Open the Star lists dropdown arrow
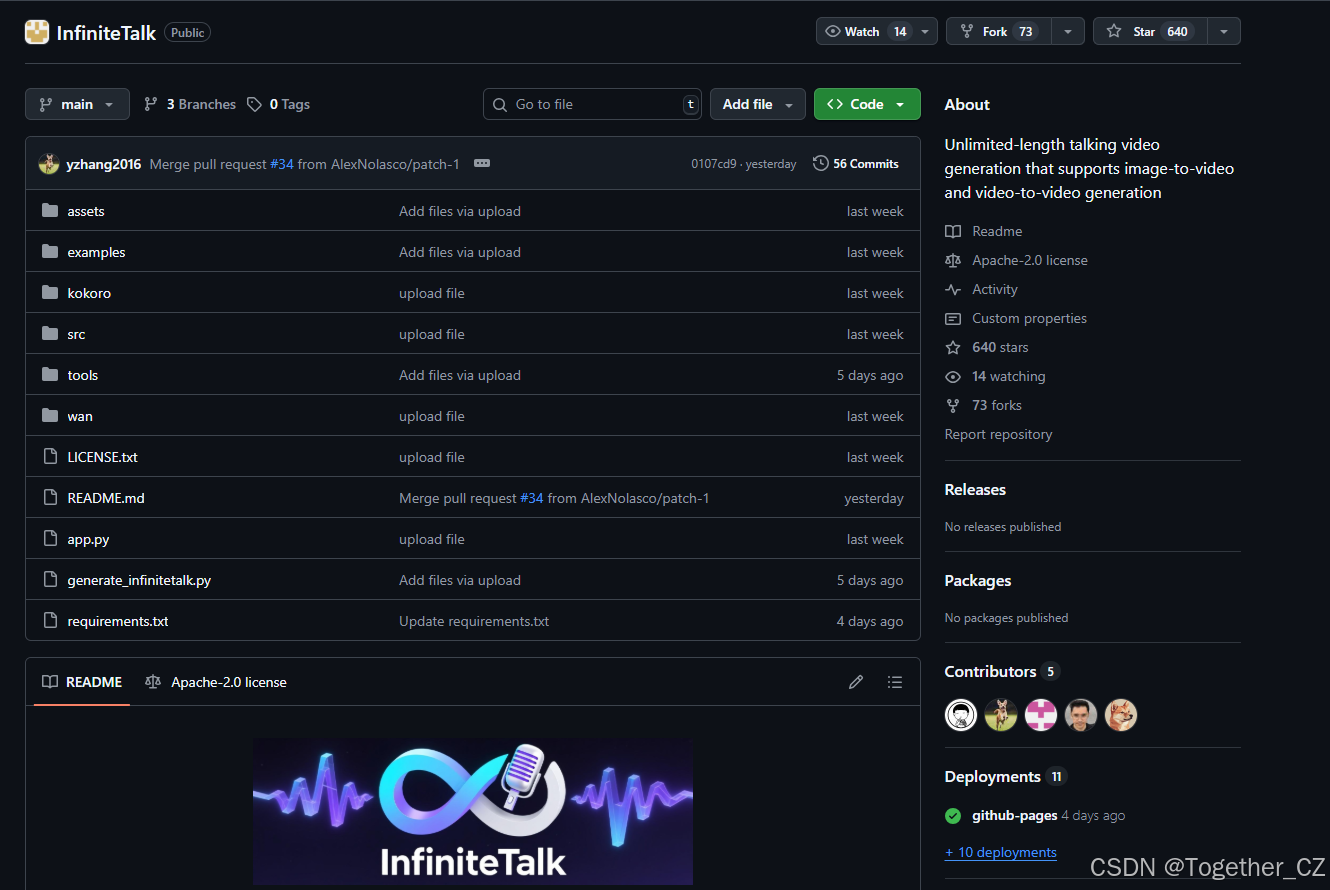Image resolution: width=1330 pixels, height=890 pixels. coord(1224,32)
